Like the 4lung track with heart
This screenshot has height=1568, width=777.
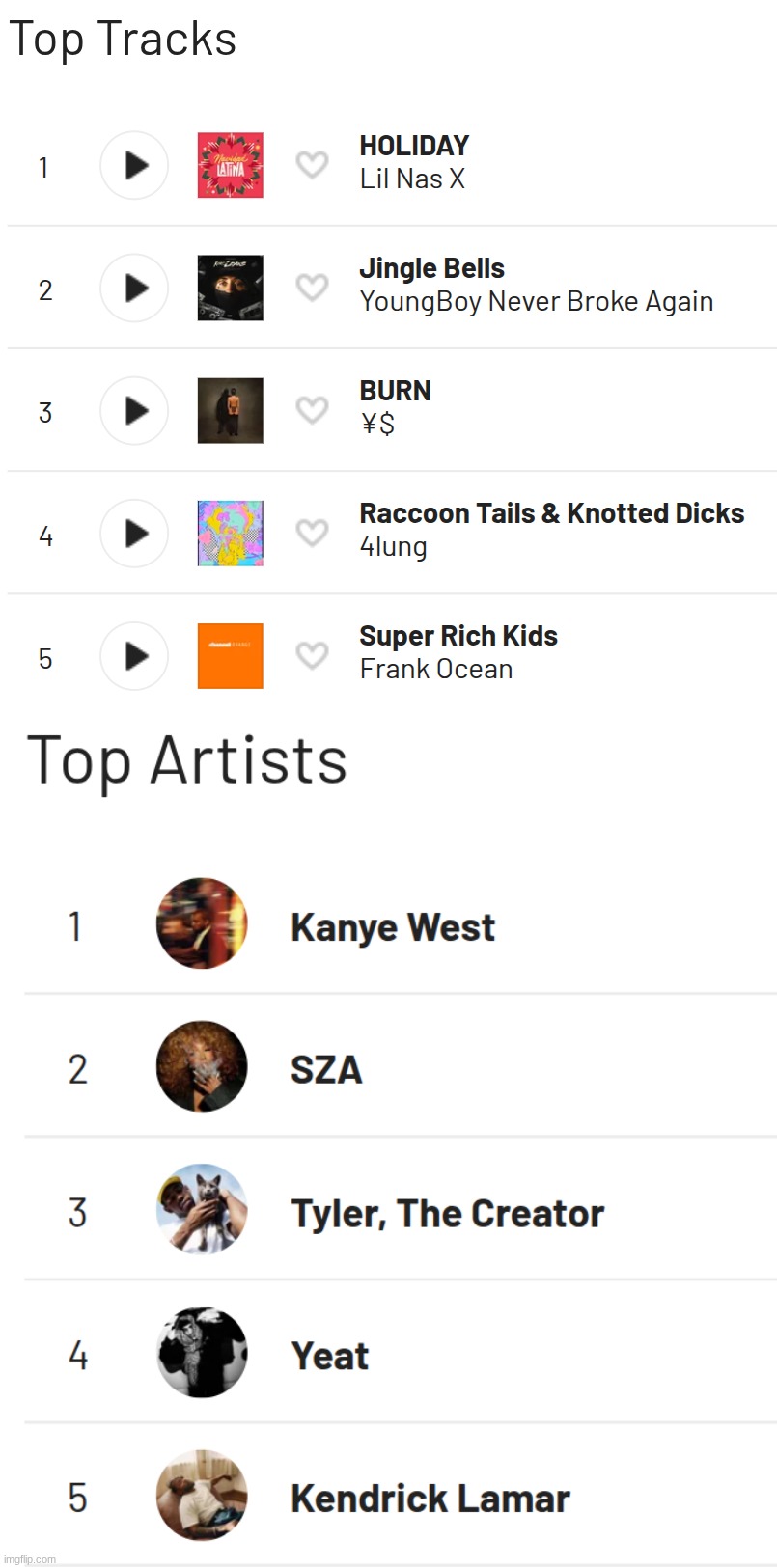(x=312, y=533)
